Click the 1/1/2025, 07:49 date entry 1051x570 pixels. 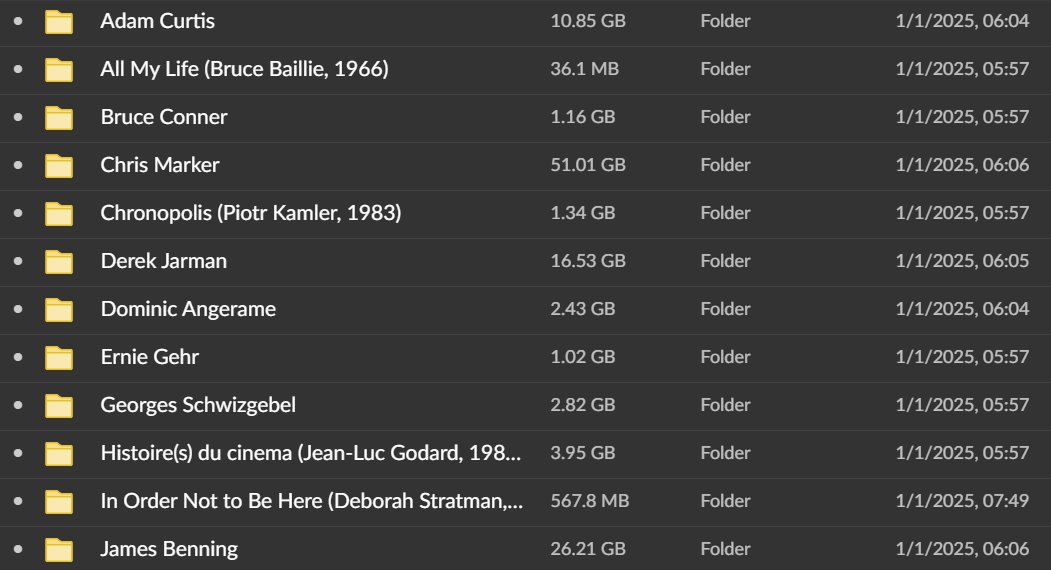point(962,501)
